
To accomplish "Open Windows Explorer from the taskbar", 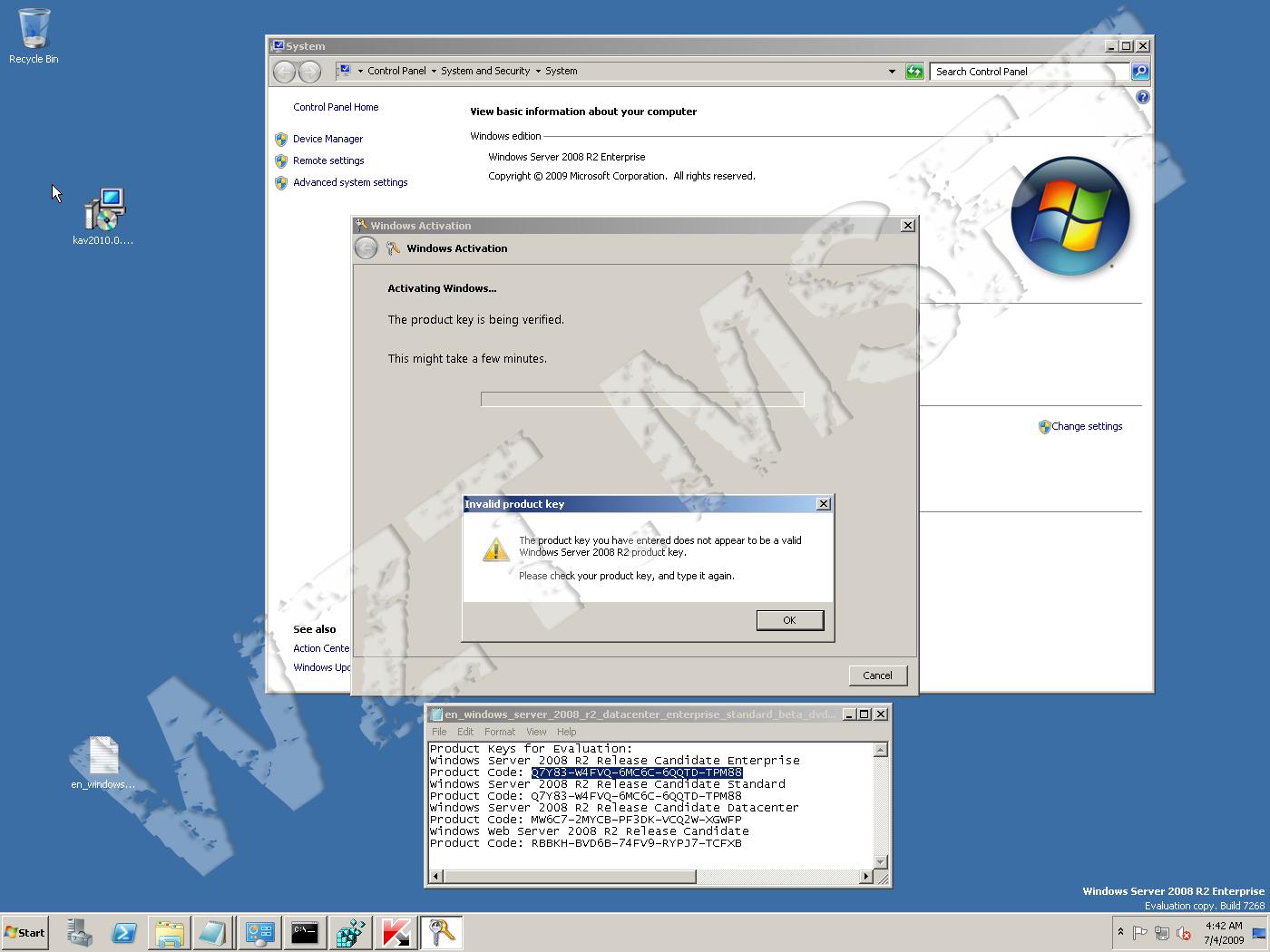I will coord(169,932).
